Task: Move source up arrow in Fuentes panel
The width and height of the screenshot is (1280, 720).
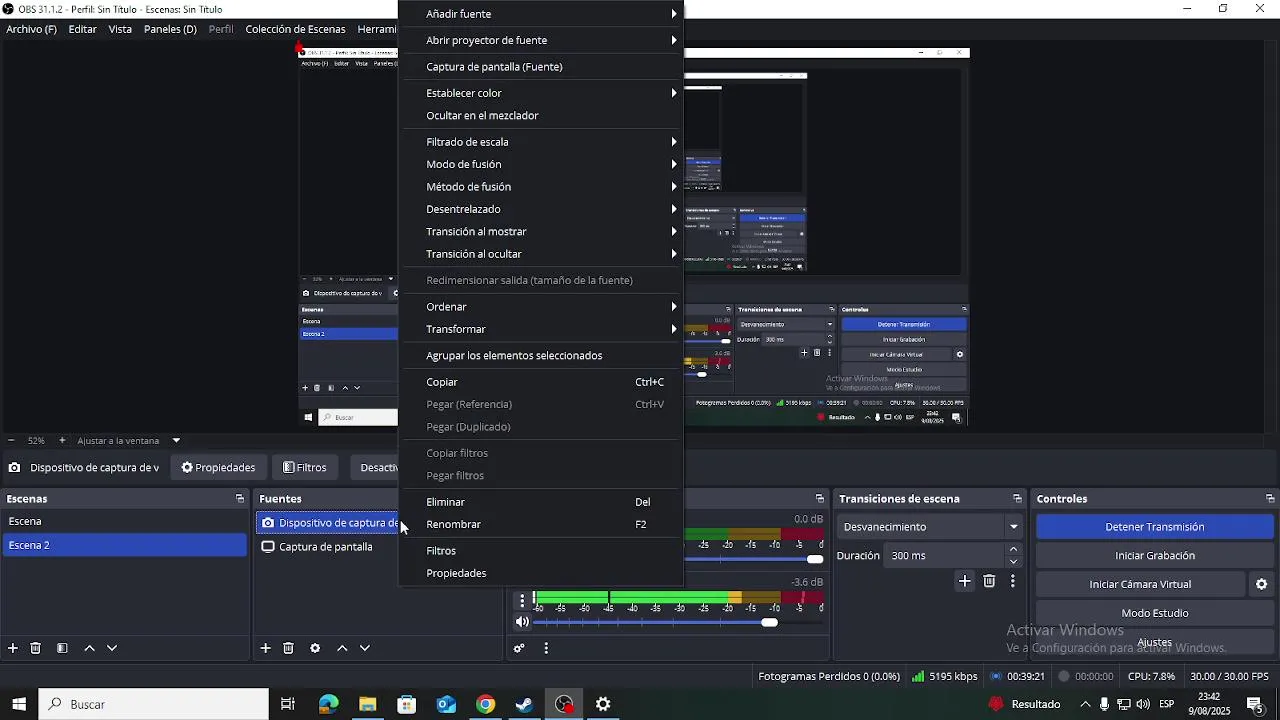Action: point(342,648)
